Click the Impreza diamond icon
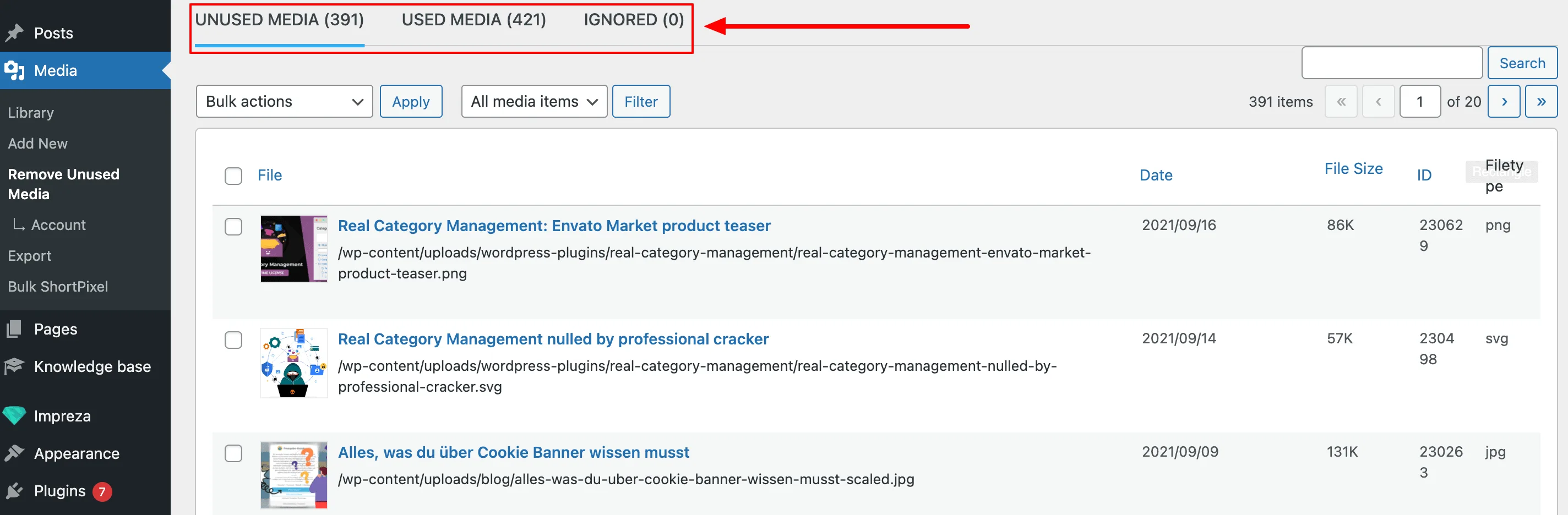Screen dimensions: 1568x515 point(14,416)
